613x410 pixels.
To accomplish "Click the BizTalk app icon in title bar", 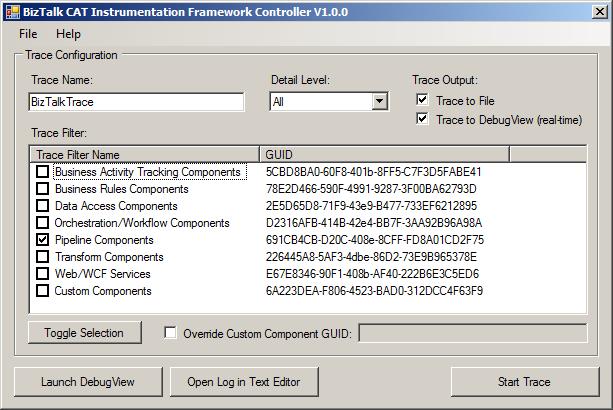I will tap(13, 12).
